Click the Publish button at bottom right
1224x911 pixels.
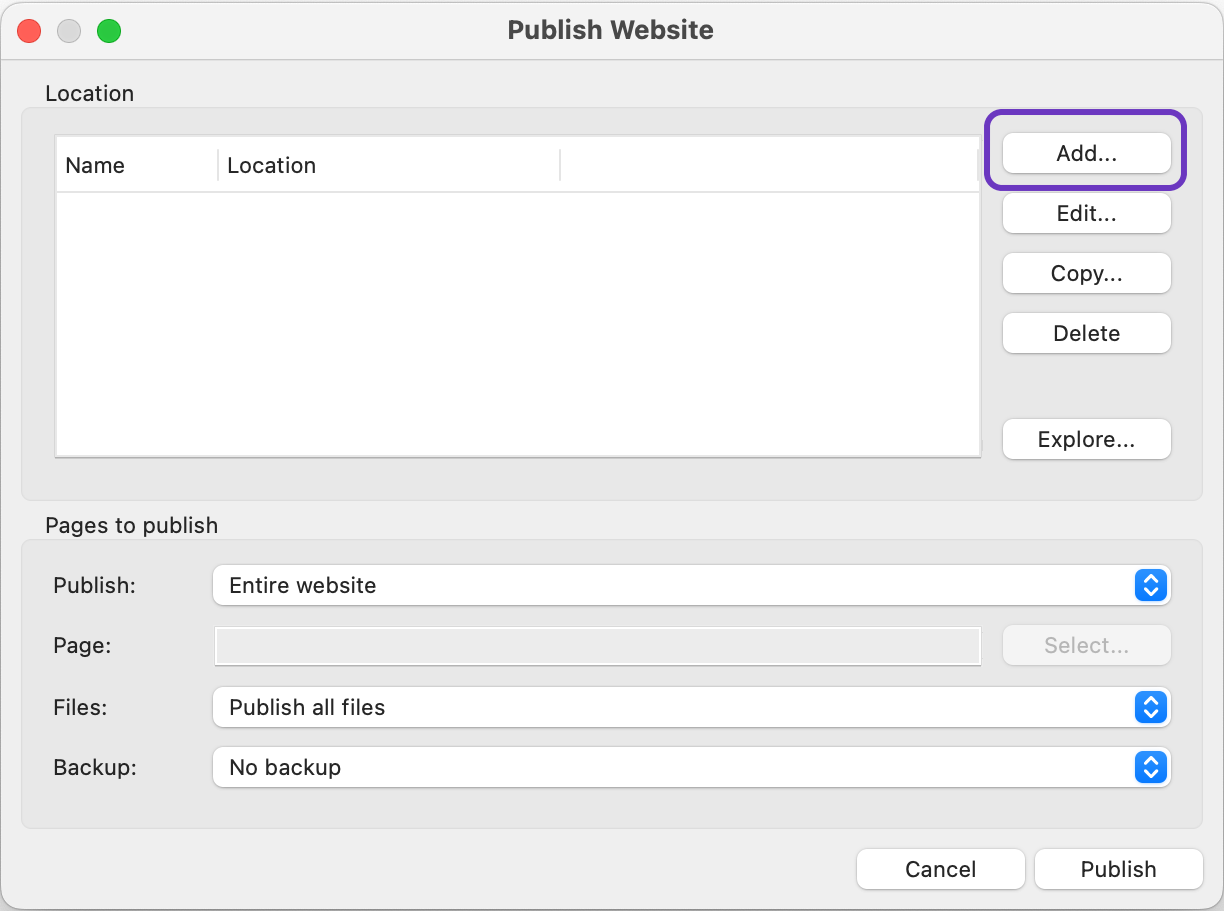coord(1118,870)
